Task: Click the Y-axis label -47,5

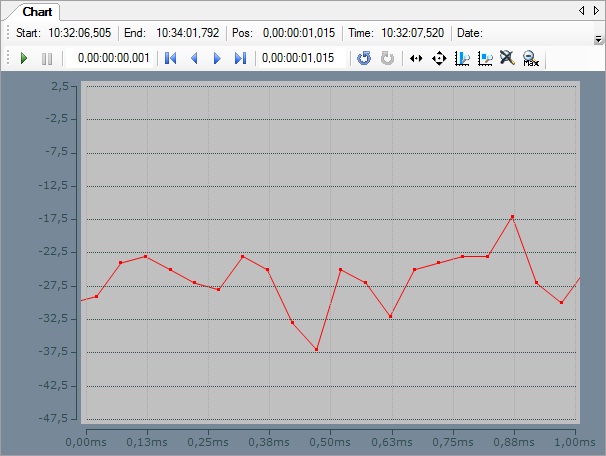Action: pyautogui.click(x=53, y=418)
